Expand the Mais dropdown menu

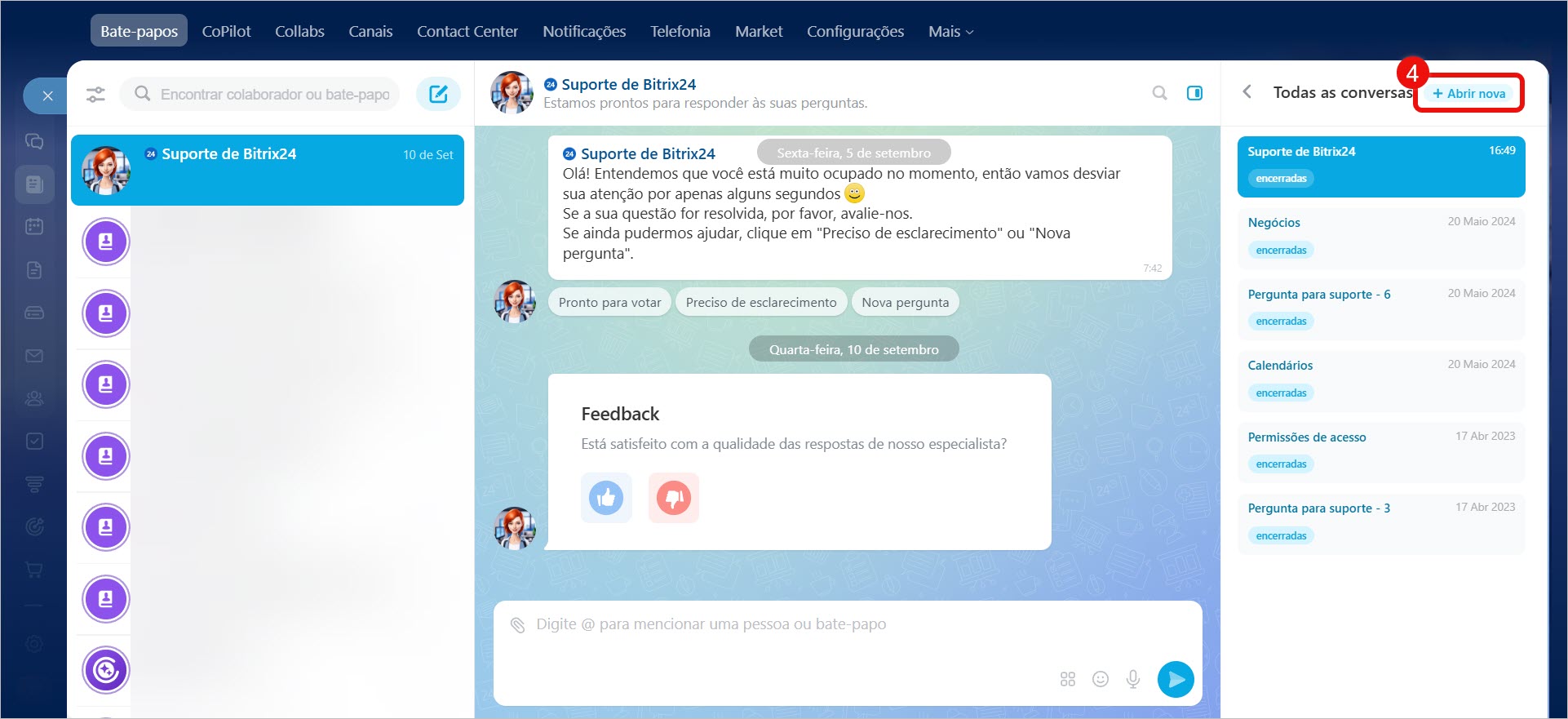point(950,32)
